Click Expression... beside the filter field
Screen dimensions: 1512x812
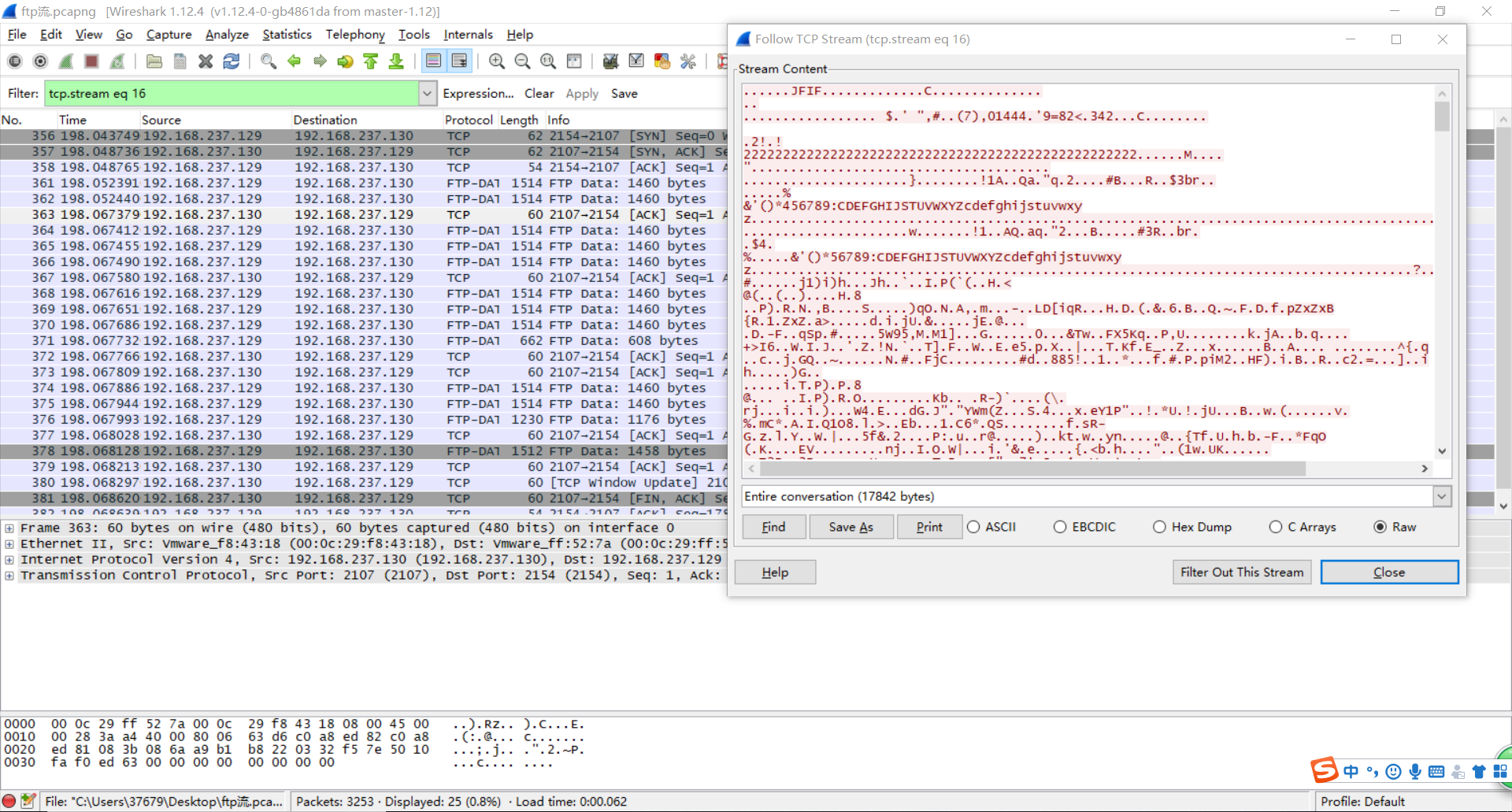[x=478, y=94]
